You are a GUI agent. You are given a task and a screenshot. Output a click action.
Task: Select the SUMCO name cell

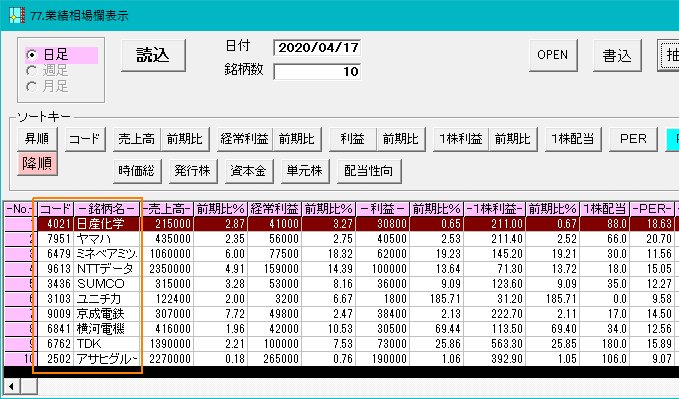point(107,284)
